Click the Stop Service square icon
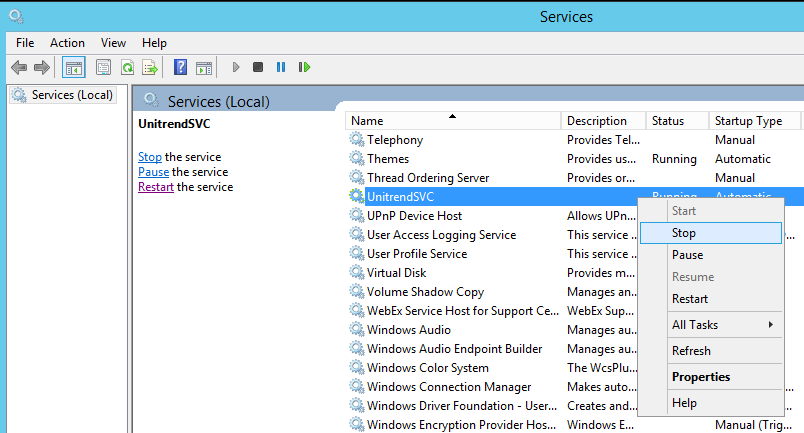This screenshot has height=433, width=804. click(x=258, y=67)
